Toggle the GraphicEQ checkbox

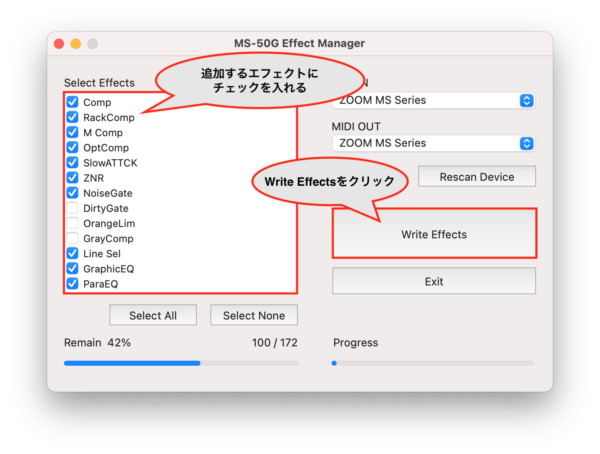pos(72,268)
